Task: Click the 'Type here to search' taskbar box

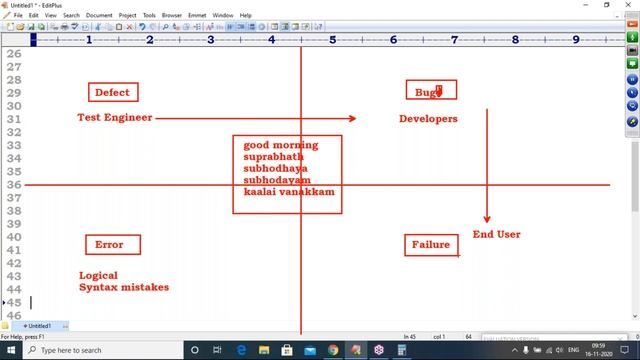Action: tap(103, 350)
